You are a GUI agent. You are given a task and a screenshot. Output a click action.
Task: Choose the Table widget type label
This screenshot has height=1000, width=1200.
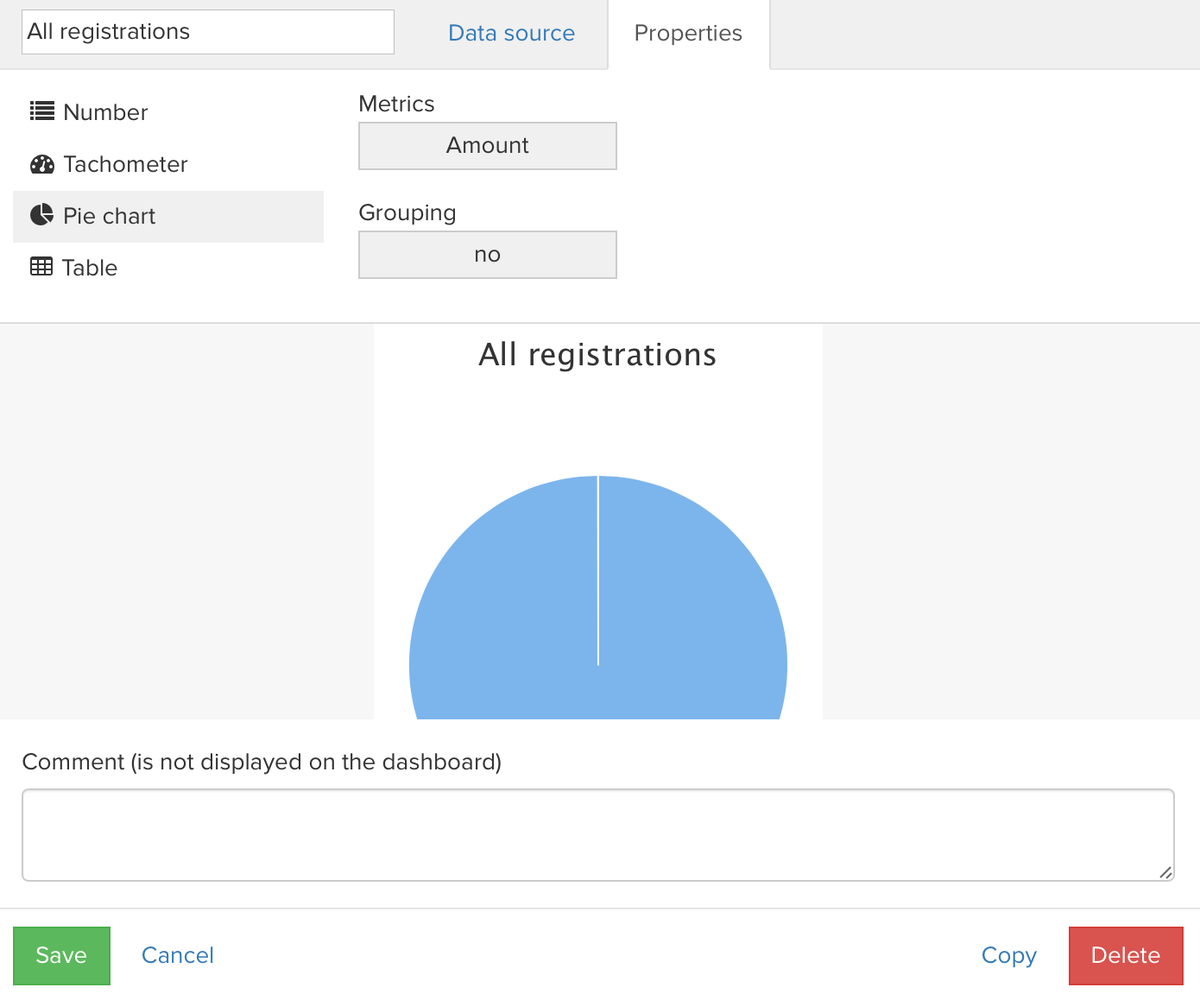[89, 268]
